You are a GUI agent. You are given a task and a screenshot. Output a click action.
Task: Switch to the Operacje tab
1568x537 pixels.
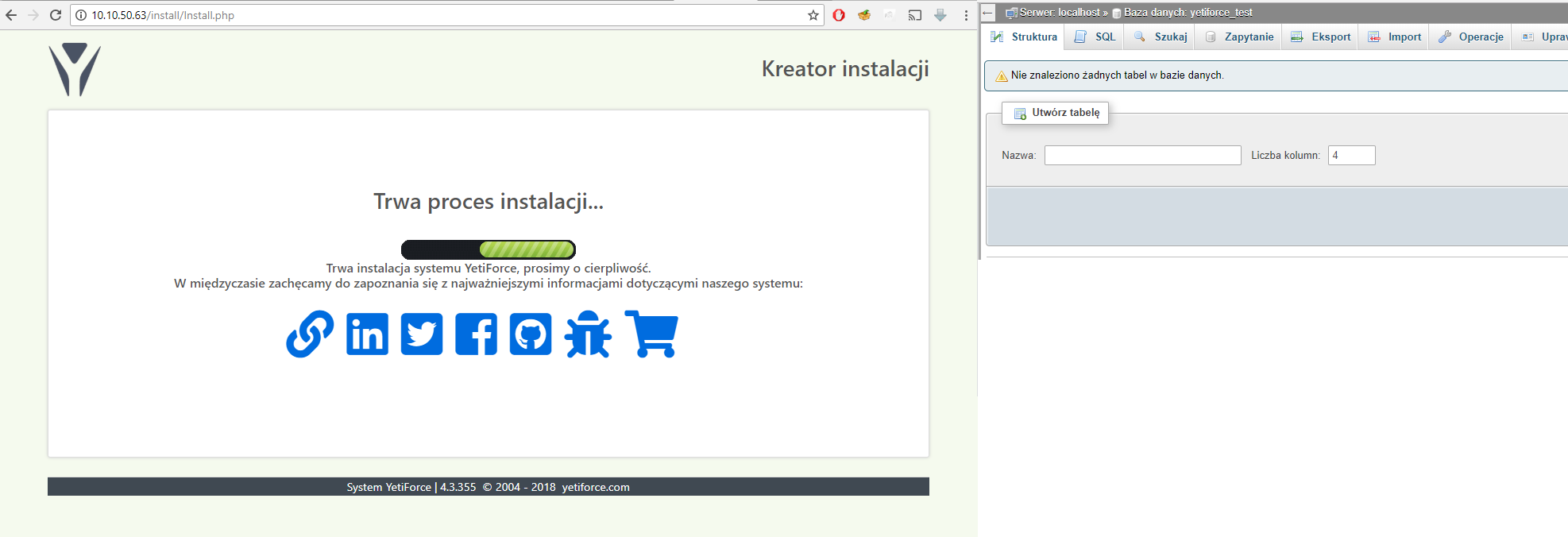click(1470, 37)
